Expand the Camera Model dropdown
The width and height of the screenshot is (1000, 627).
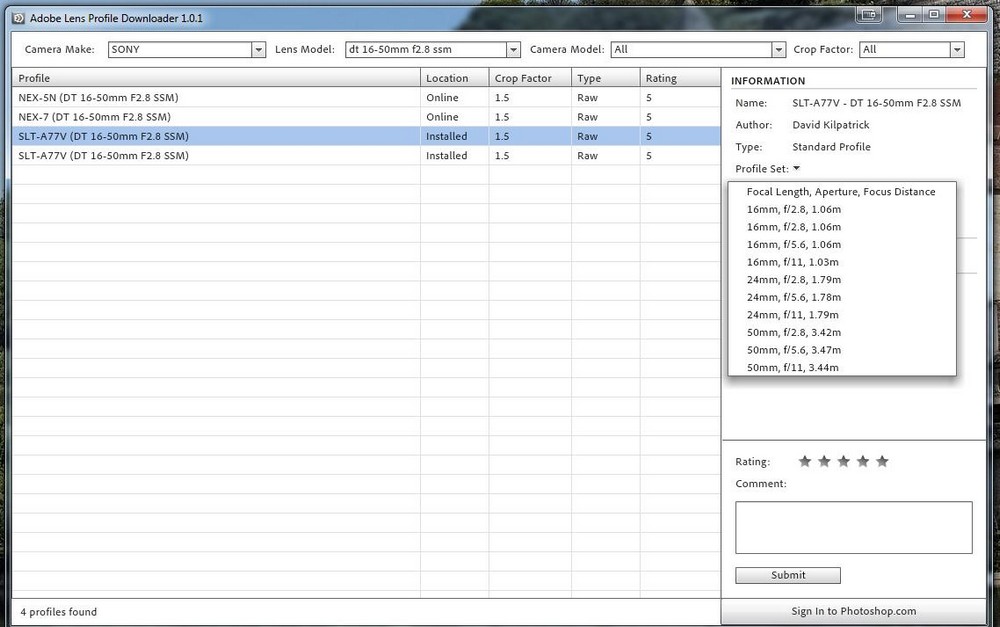(x=698, y=50)
